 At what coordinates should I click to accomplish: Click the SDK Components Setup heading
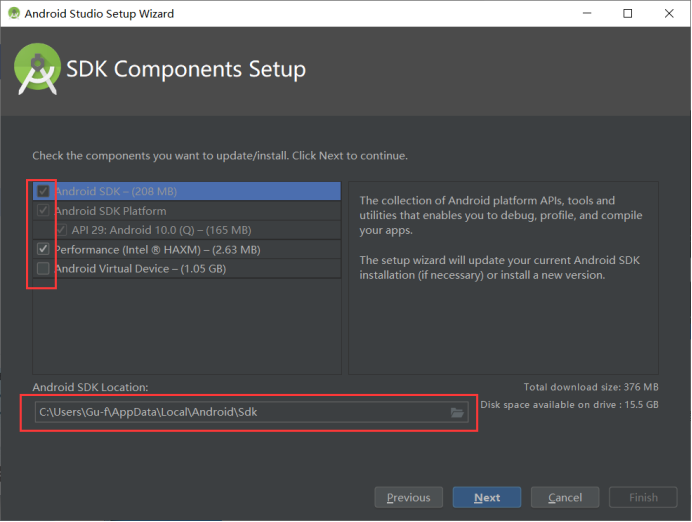click(186, 69)
